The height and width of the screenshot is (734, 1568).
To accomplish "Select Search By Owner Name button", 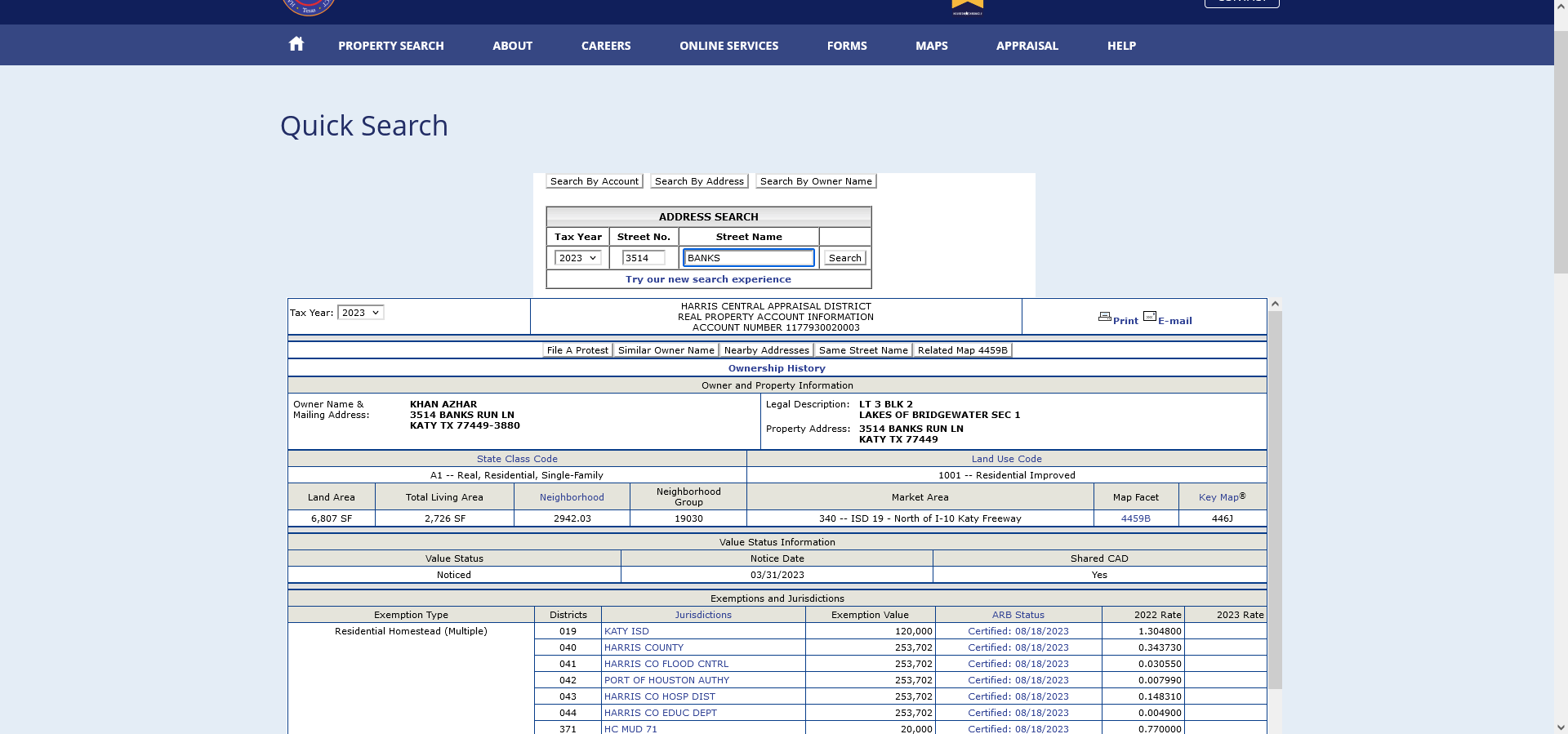I will [x=816, y=181].
